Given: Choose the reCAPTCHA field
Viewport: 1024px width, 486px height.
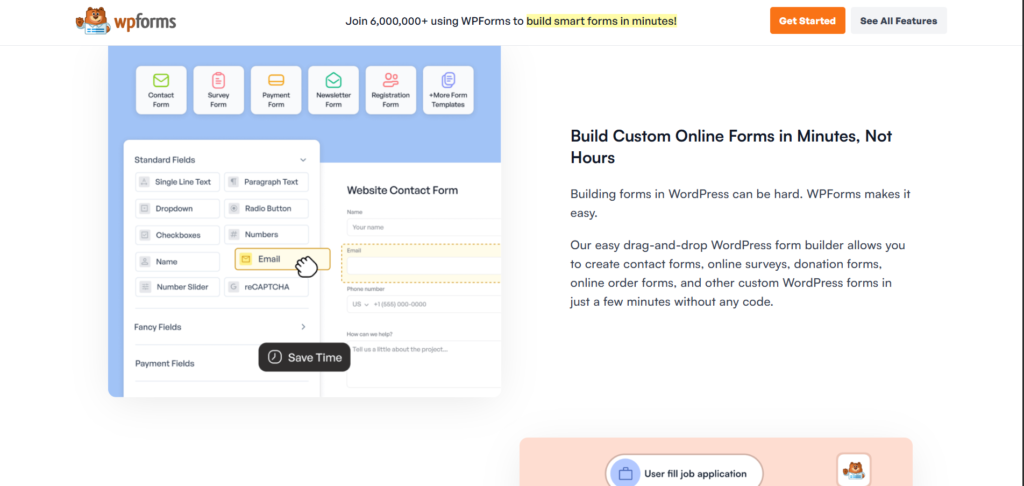Looking at the screenshot, I should (x=266, y=287).
